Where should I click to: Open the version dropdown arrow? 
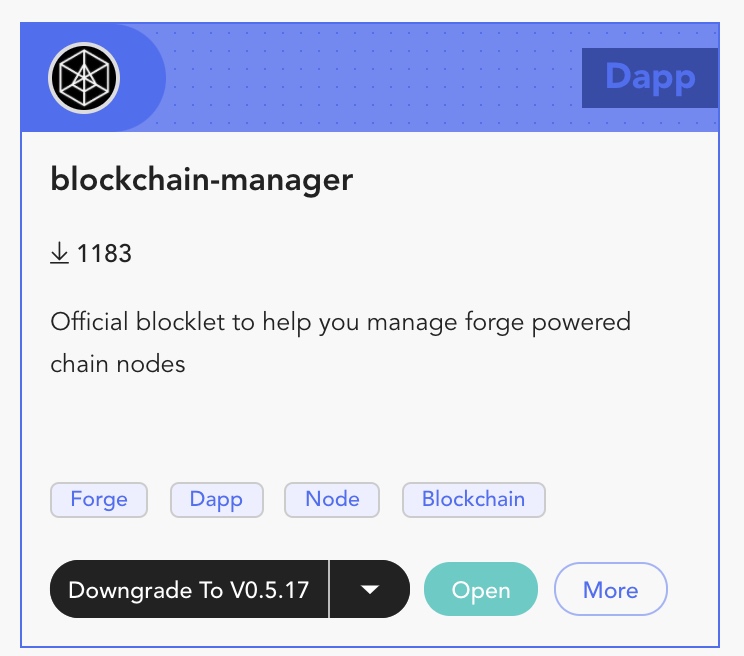pos(370,590)
